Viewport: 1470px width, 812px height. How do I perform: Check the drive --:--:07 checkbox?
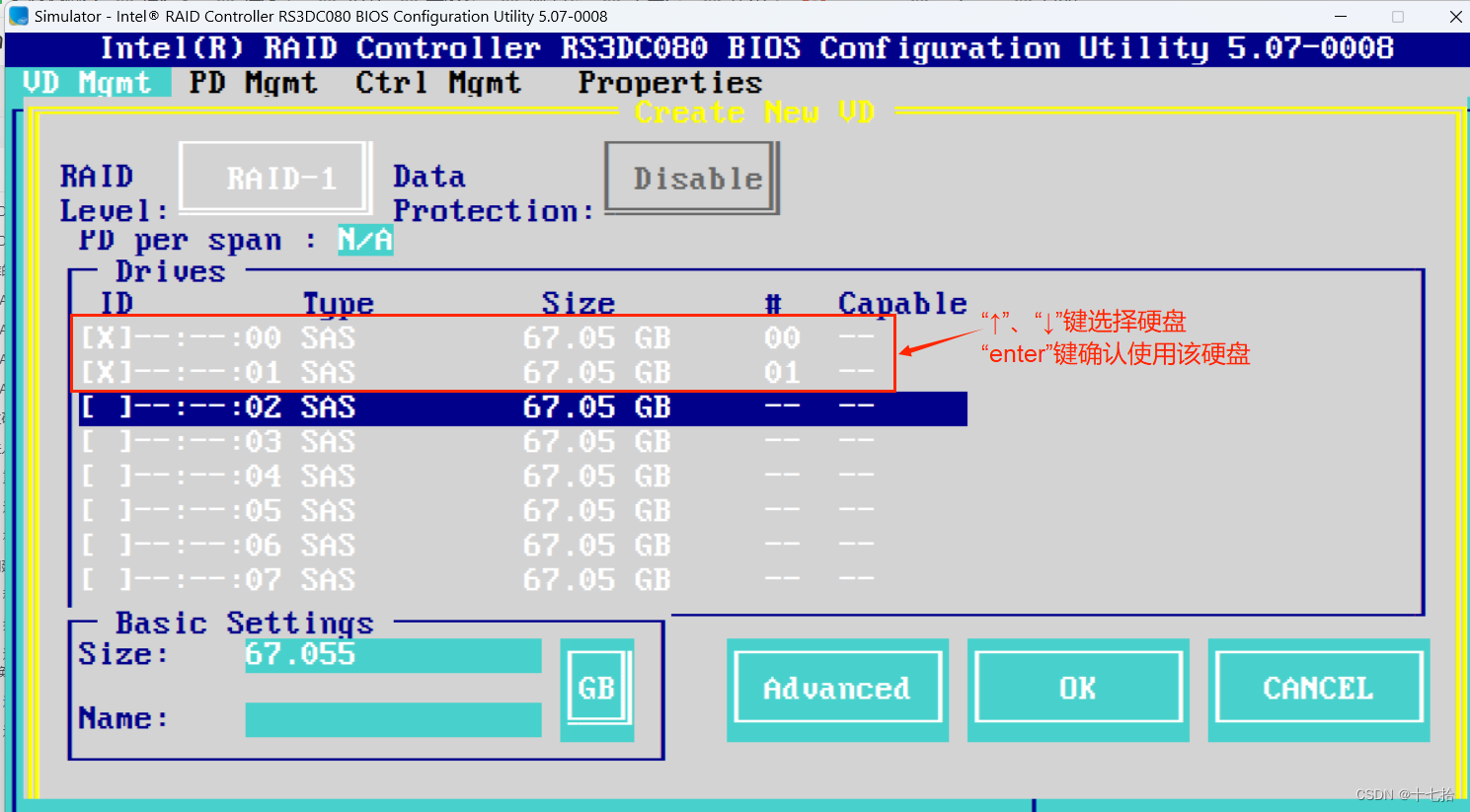106,580
